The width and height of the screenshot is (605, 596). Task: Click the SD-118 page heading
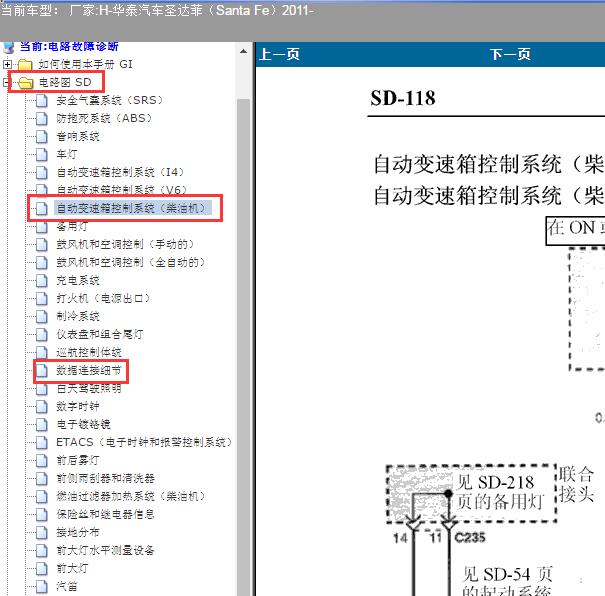tap(403, 98)
